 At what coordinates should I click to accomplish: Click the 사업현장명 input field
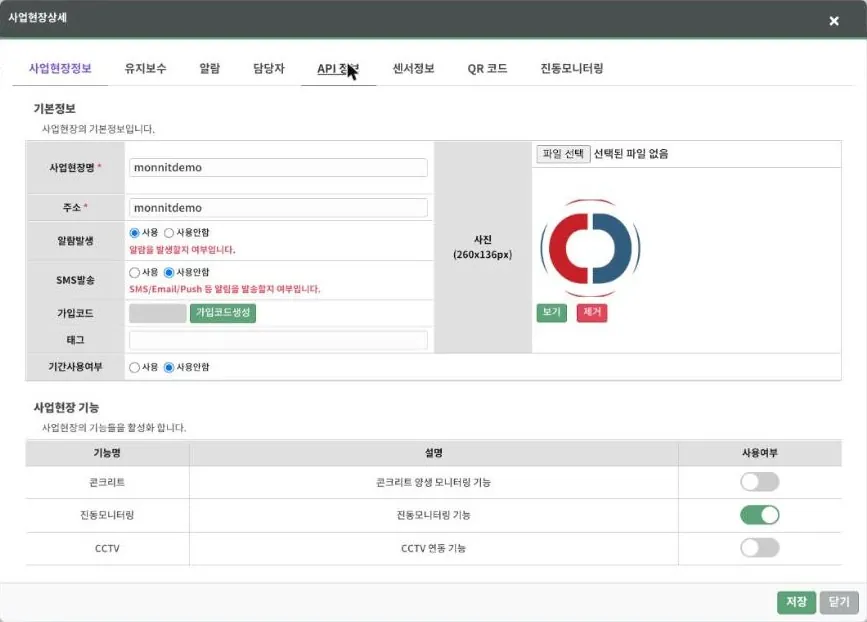click(x=278, y=168)
